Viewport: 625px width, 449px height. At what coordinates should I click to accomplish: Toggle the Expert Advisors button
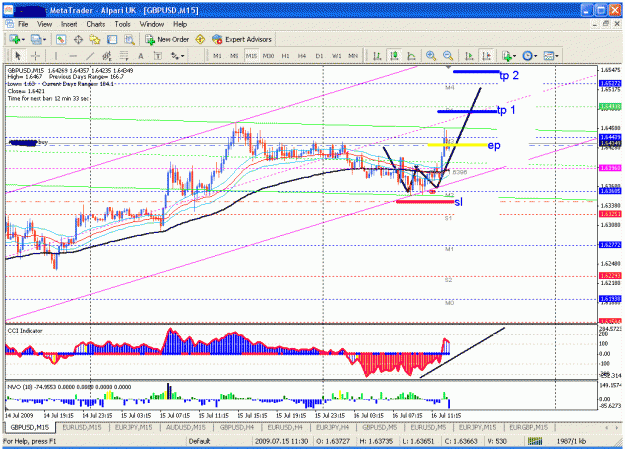242,39
